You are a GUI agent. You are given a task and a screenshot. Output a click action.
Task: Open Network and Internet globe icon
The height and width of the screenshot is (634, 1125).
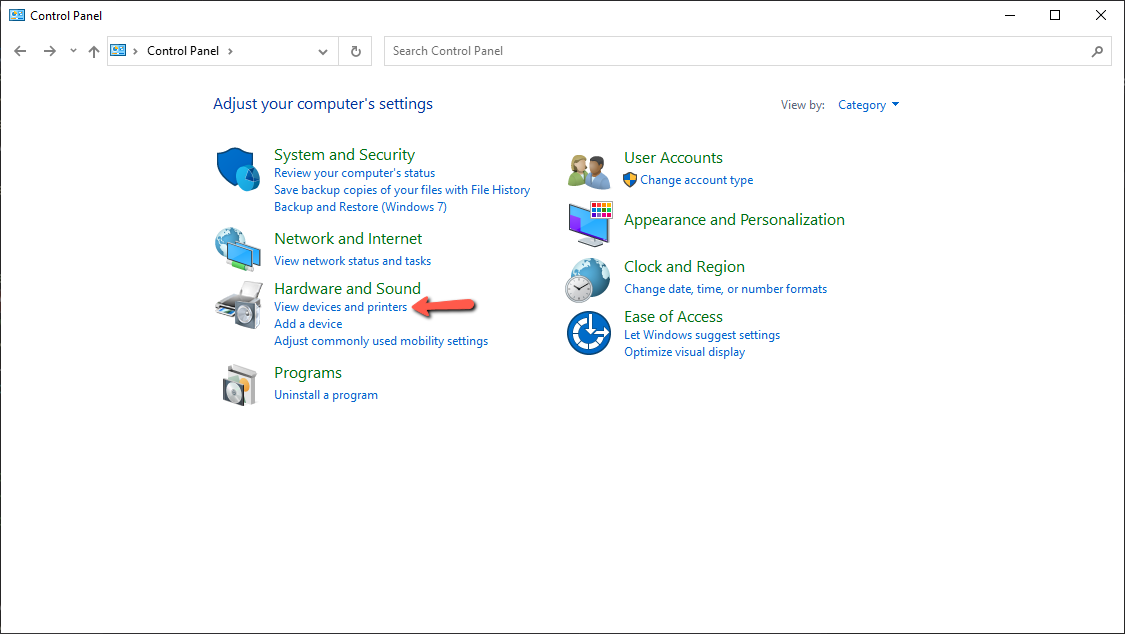pyautogui.click(x=237, y=249)
